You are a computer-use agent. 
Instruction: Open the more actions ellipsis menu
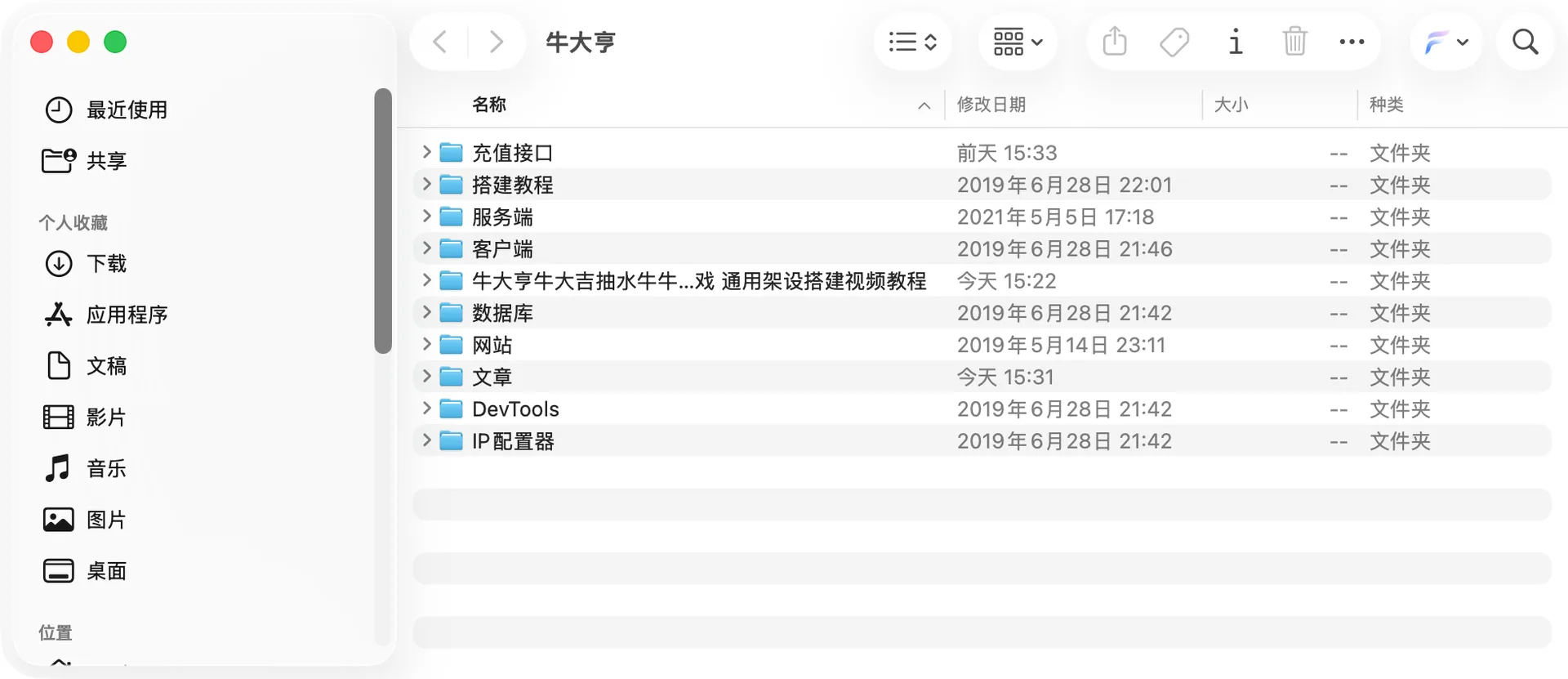[x=1352, y=42]
